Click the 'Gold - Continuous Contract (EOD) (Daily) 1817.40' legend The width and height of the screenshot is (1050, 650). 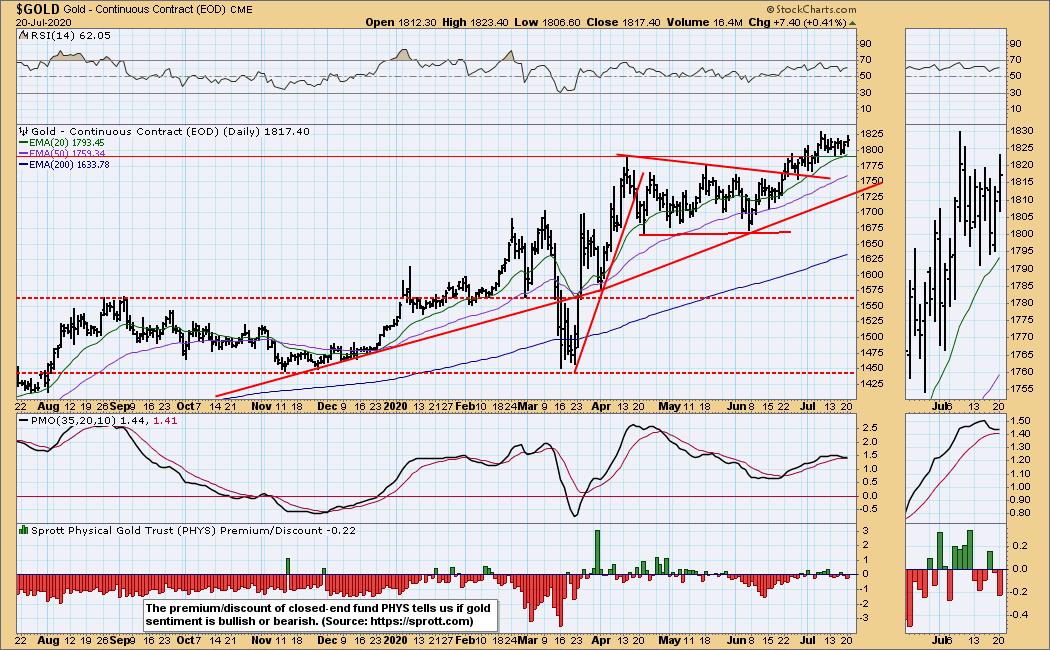[x=170, y=131]
